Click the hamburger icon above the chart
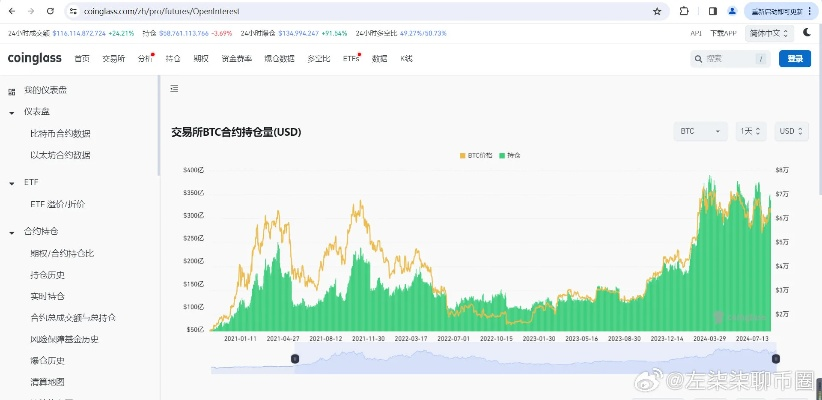Viewport: 822px width, 400px height. coord(175,89)
